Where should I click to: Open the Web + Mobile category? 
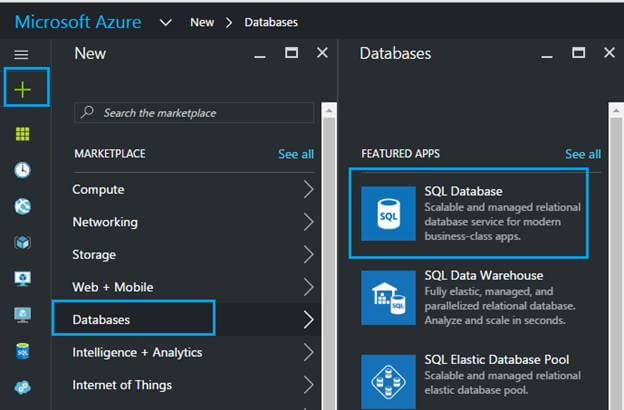click(x=113, y=287)
